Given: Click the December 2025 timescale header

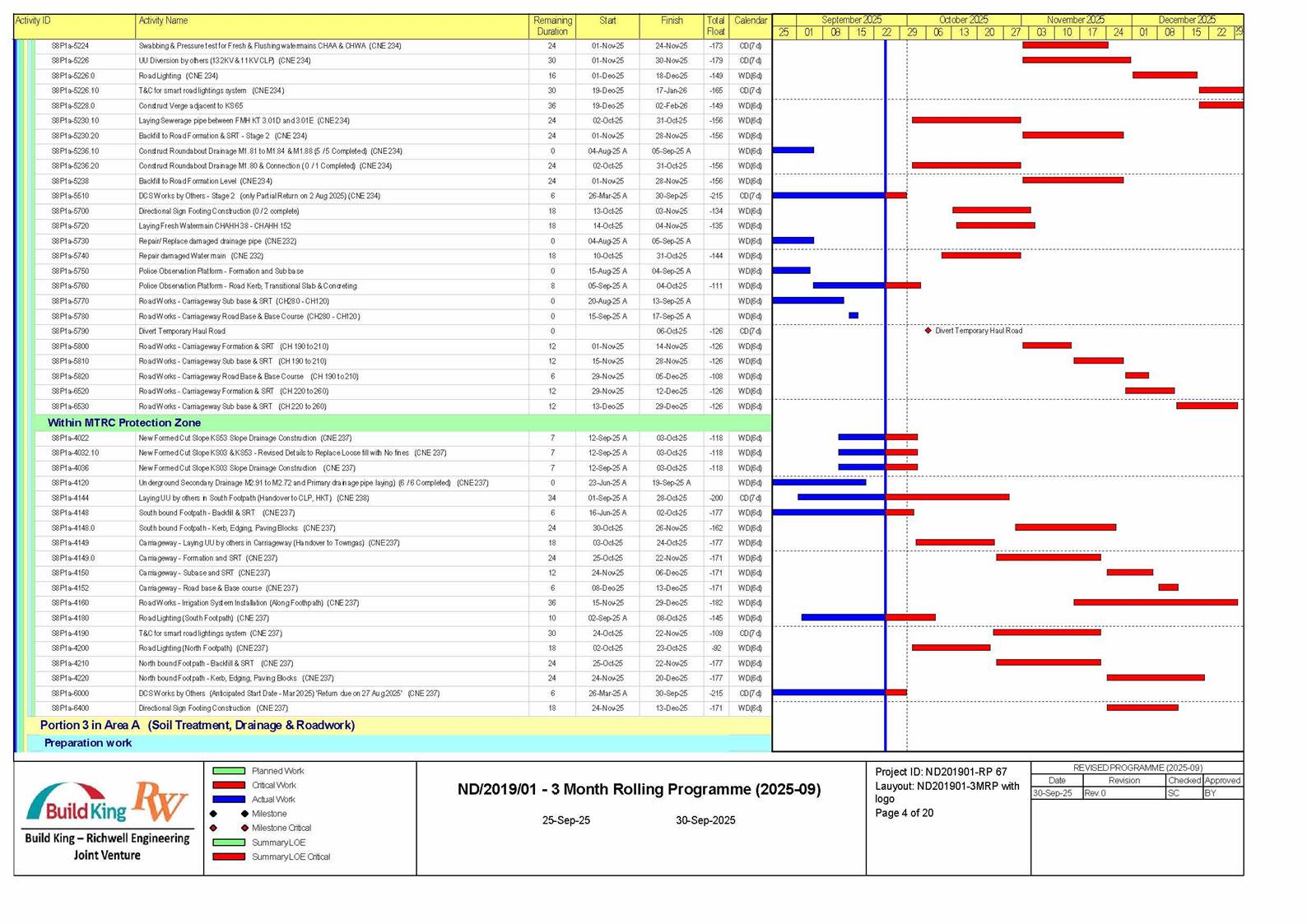Looking at the screenshot, I should click(x=1186, y=20).
